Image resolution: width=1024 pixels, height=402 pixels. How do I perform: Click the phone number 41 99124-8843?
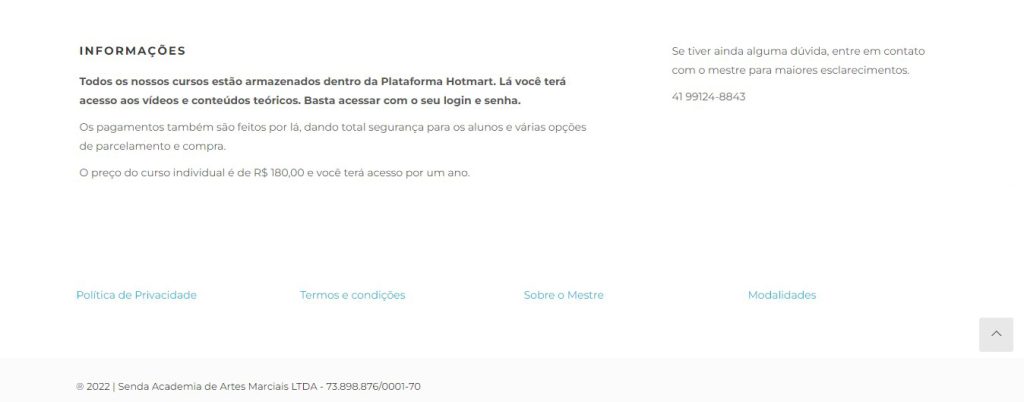coord(709,97)
